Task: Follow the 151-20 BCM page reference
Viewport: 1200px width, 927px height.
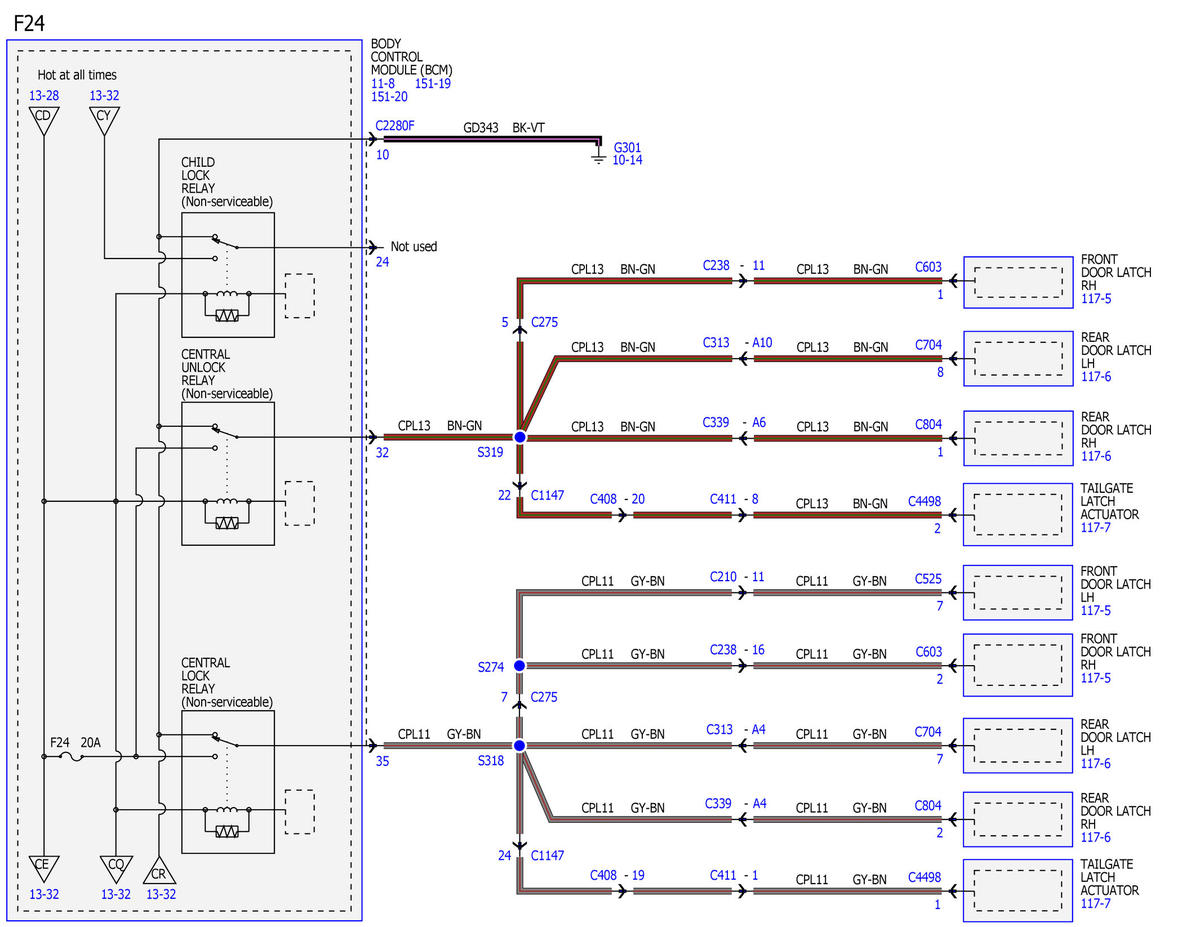Action: click(x=390, y=96)
